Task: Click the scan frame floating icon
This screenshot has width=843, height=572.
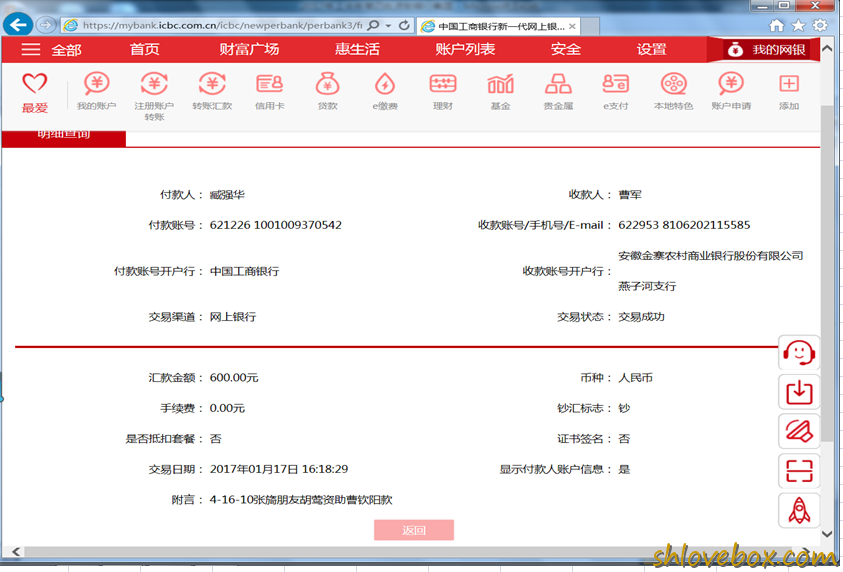Action: pyautogui.click(x=799, y=471)
